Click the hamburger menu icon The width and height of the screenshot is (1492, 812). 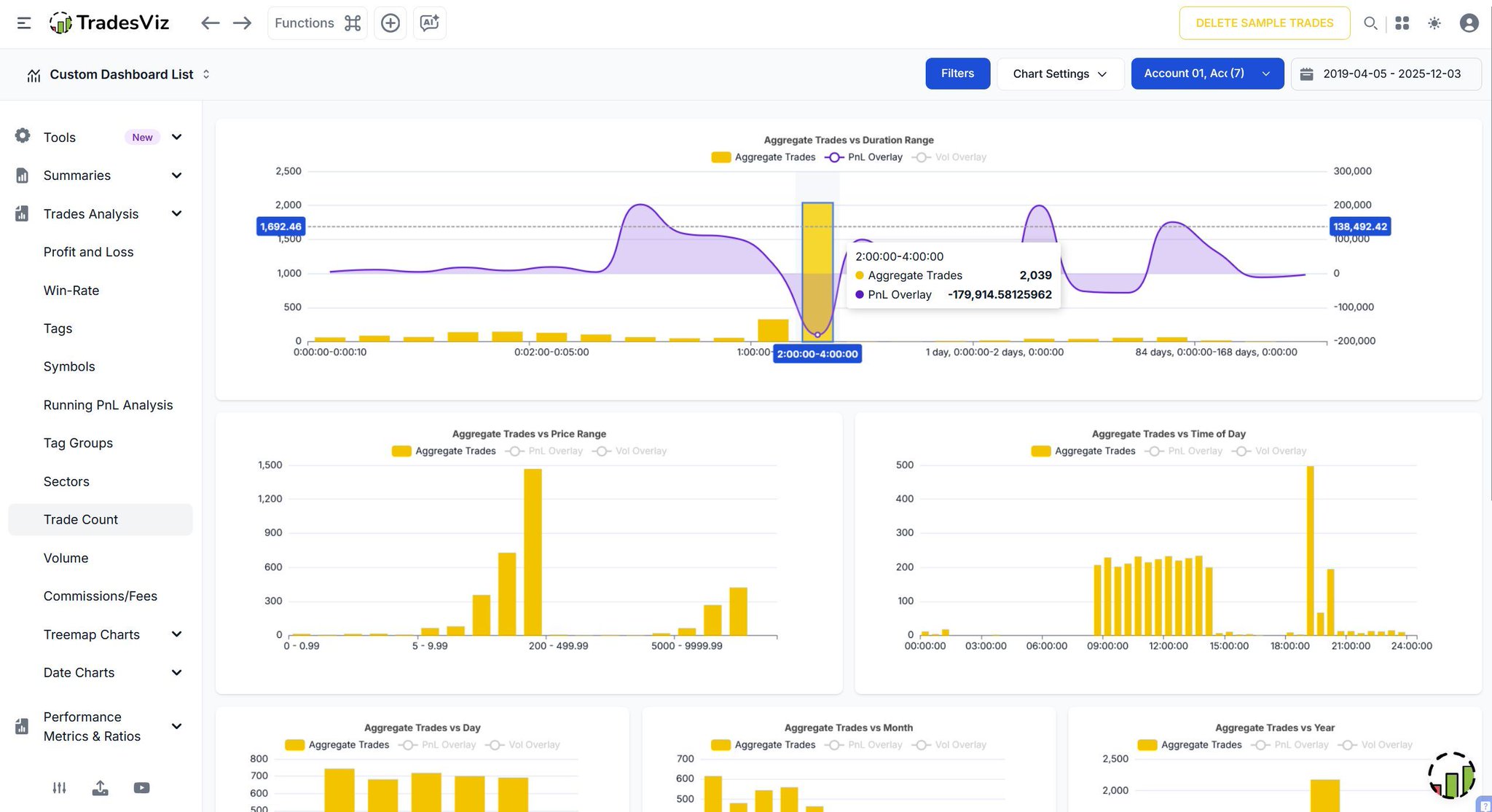pos(24,23)
